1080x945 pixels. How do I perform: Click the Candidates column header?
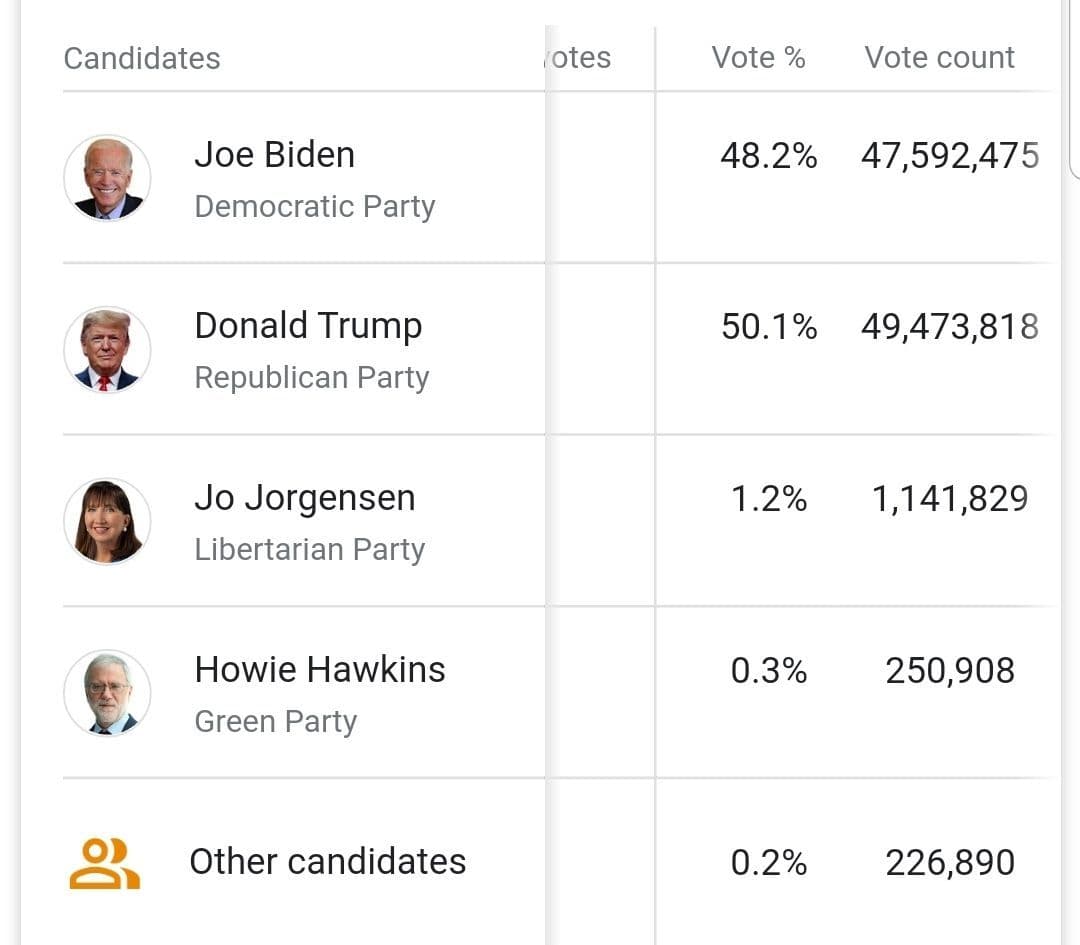click(x=142, y=58)
